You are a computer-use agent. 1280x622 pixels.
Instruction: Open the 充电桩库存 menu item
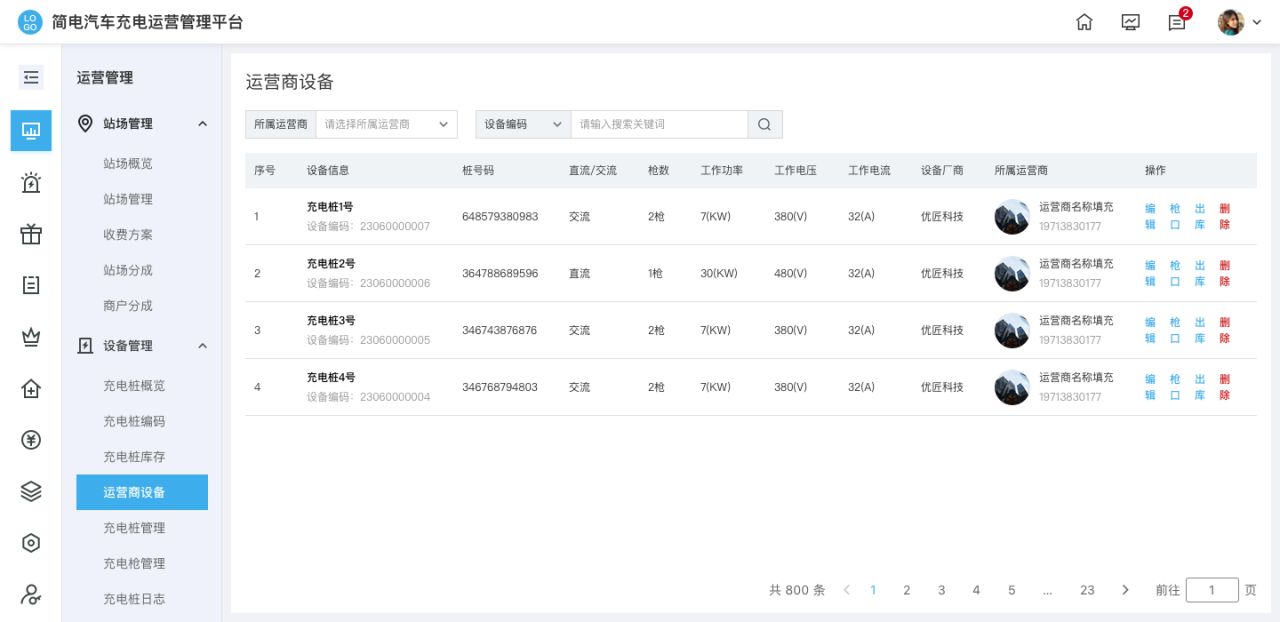134,457
